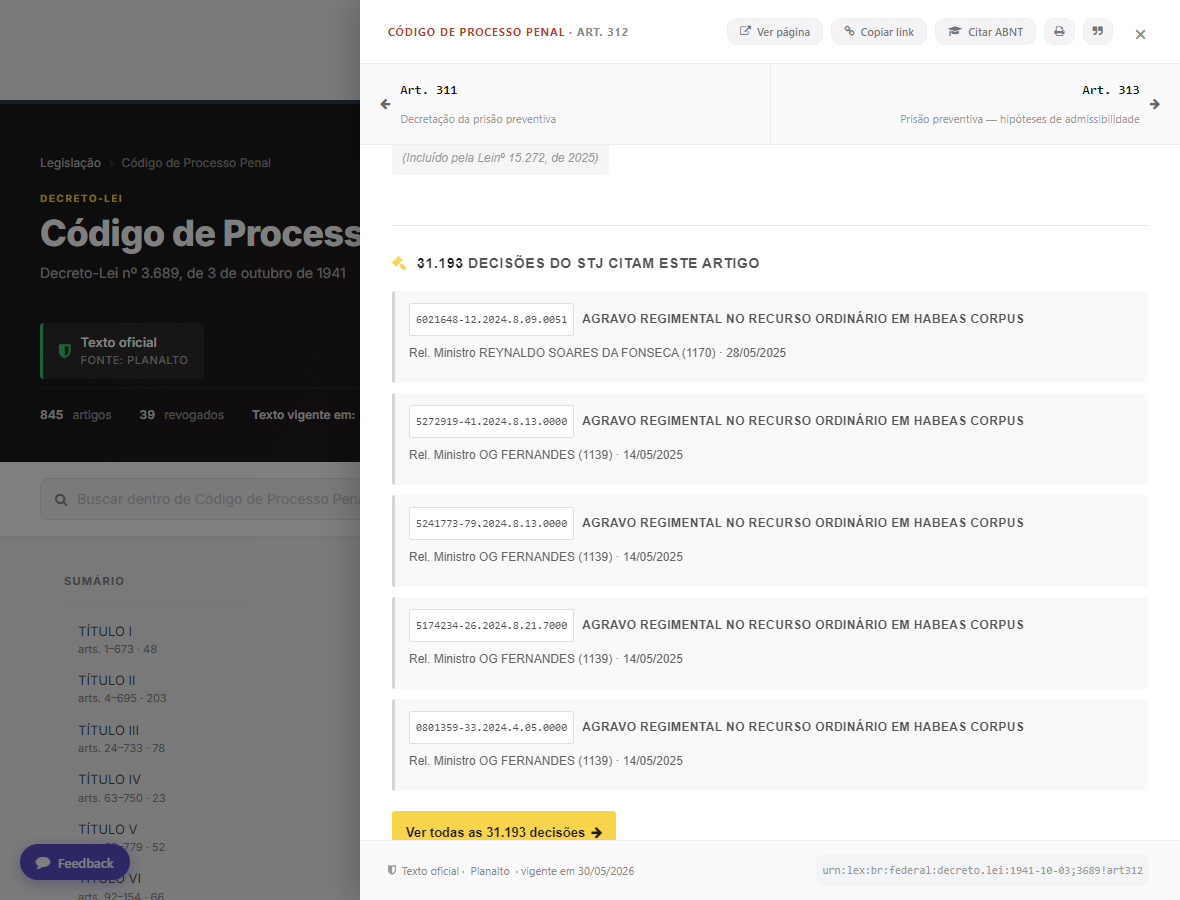This screenshot has height=900, width=1180.
Task: Click the quotation marks icon button
Action: 1097,32
